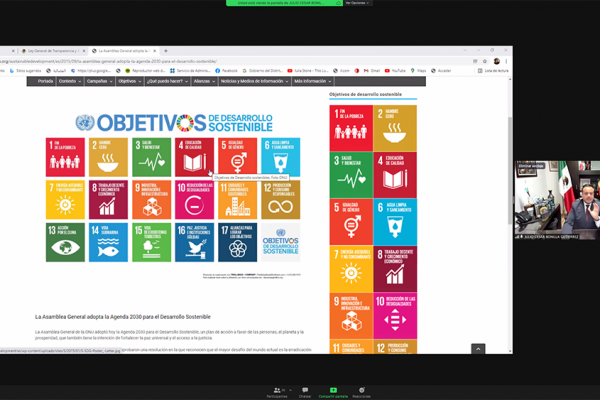Expand the Más información menu
Screen dimensions: 600x400
312,81
